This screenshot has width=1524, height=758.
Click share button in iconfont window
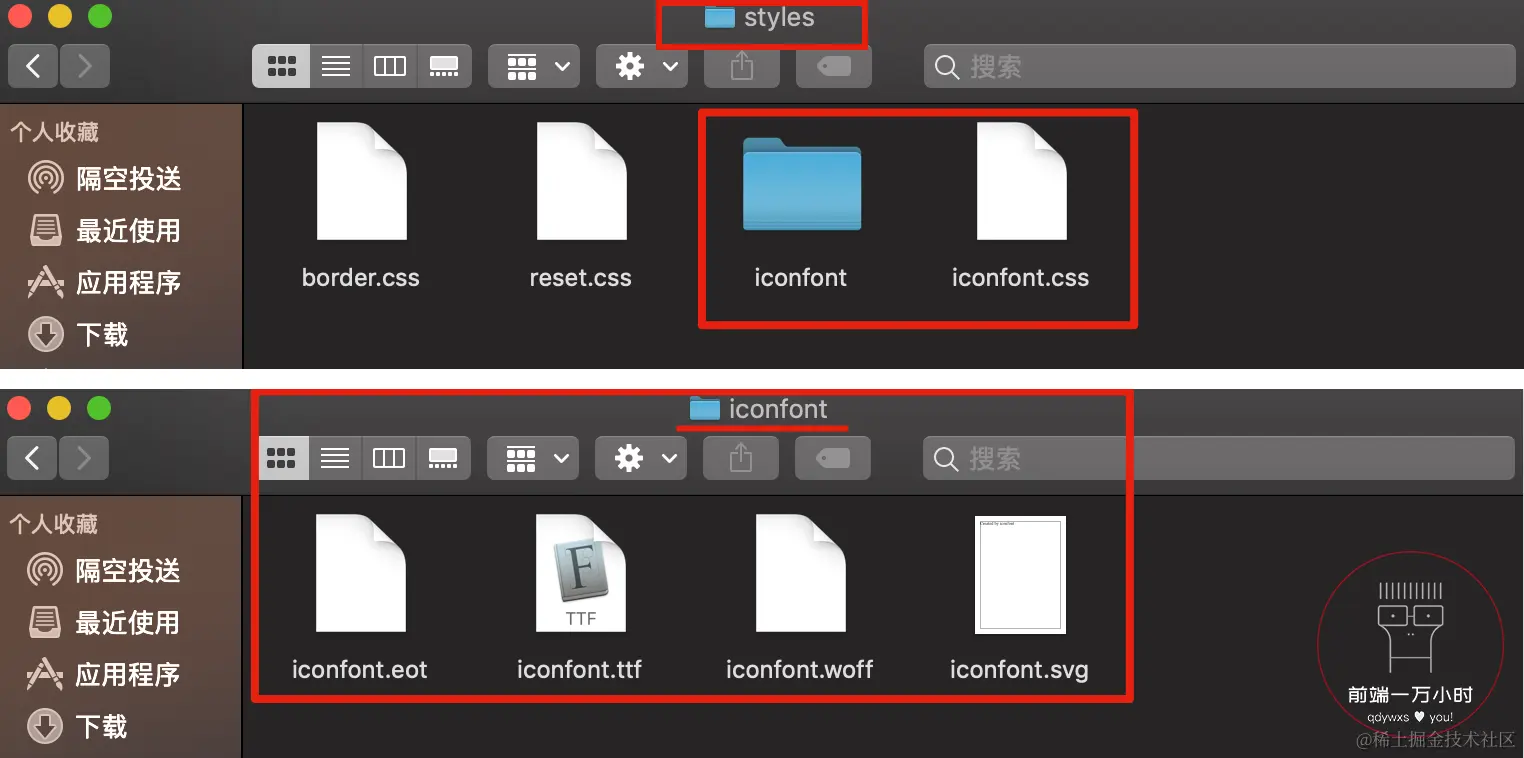click(740, 459)
